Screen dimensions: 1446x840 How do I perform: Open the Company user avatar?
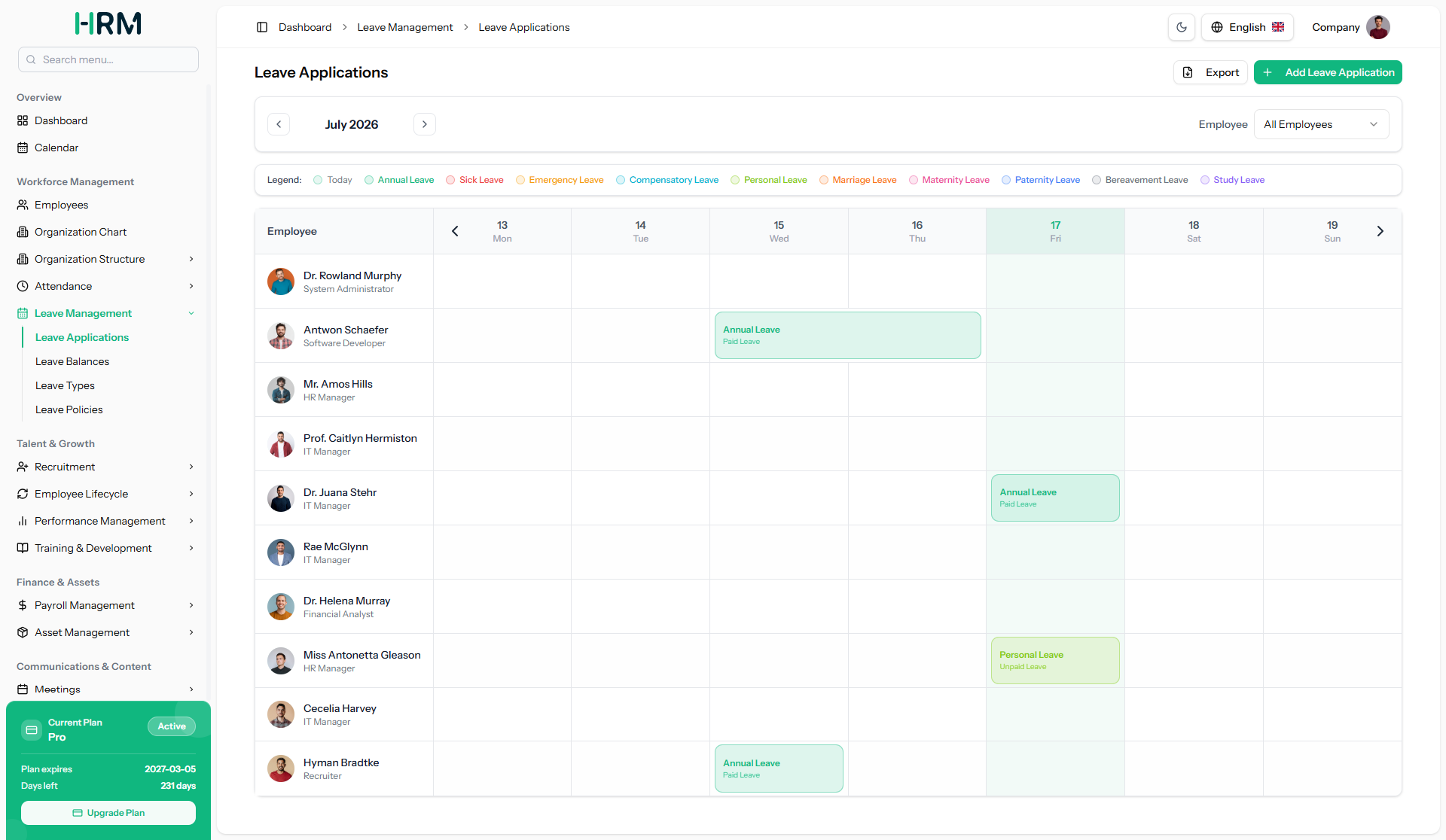[1378, 27]
